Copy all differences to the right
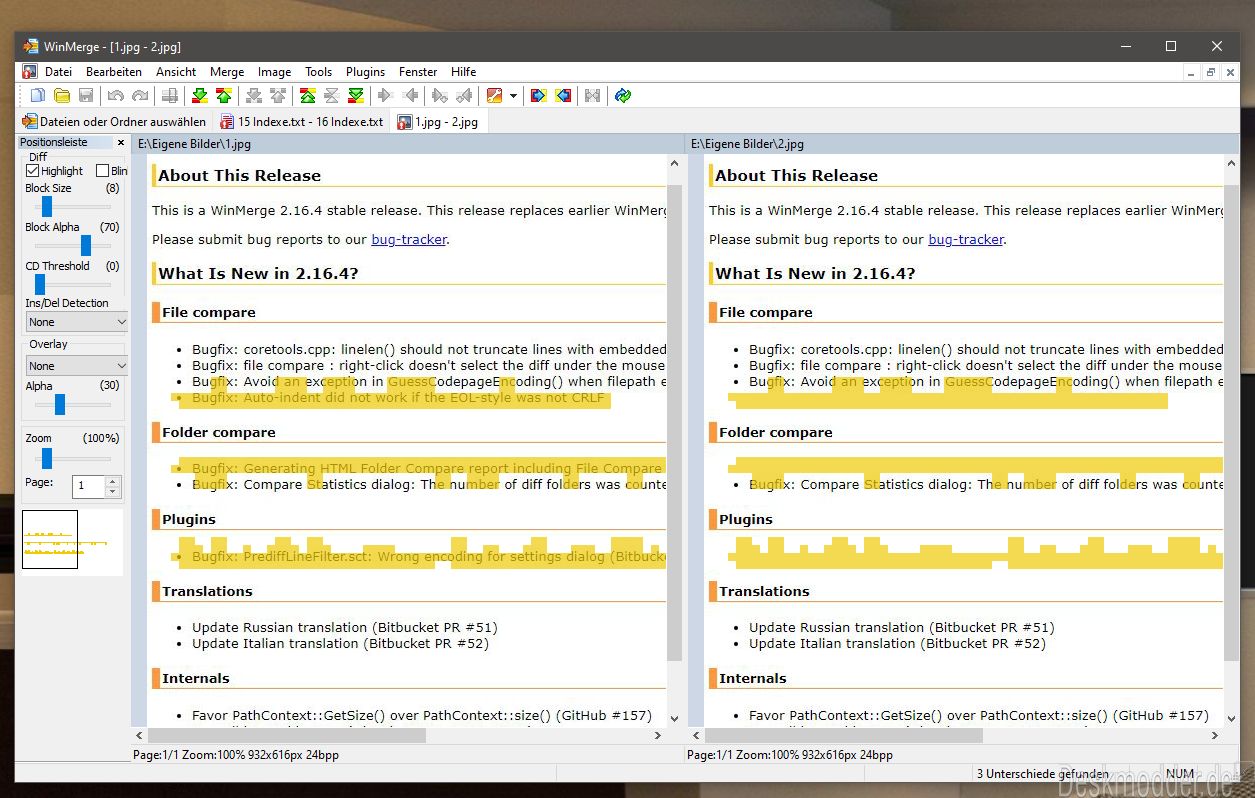Image resolution: width=1255 pixels, height=798 pixels. [x=539, y=96]
